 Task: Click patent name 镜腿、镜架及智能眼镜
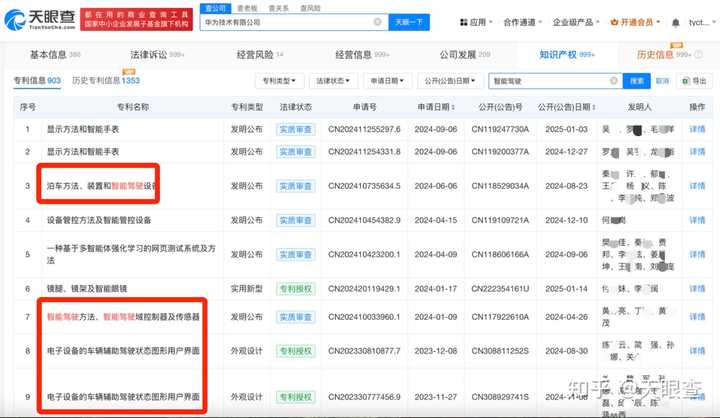tap(87, 288)
